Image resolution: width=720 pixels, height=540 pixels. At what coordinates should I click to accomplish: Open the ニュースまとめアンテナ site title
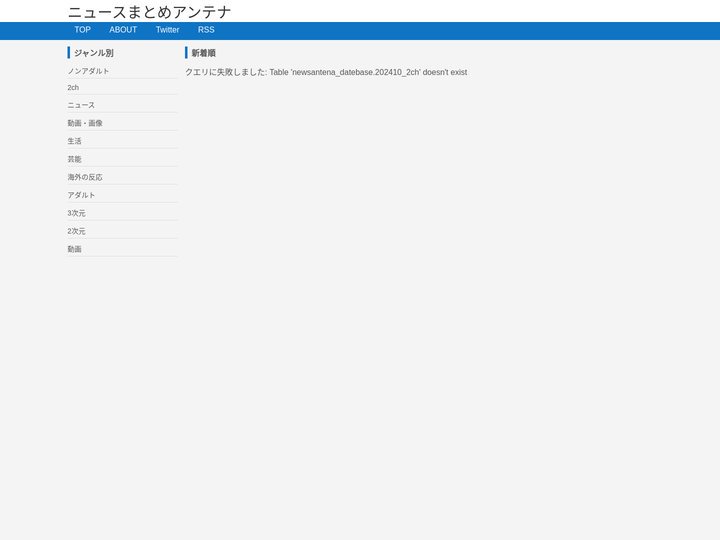click(x=149, y=12)
